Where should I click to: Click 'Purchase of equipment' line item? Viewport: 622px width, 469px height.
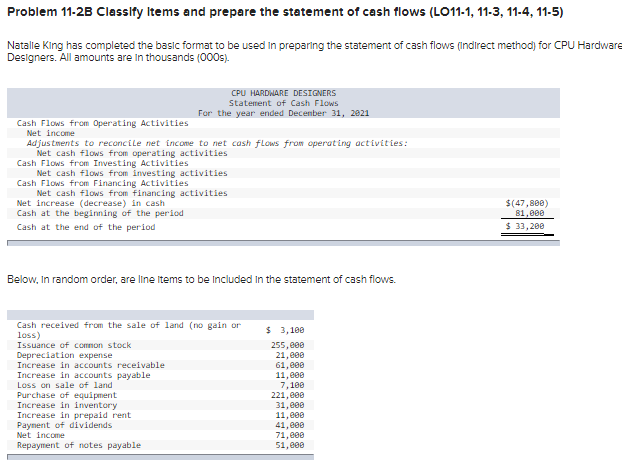(67, 395)
